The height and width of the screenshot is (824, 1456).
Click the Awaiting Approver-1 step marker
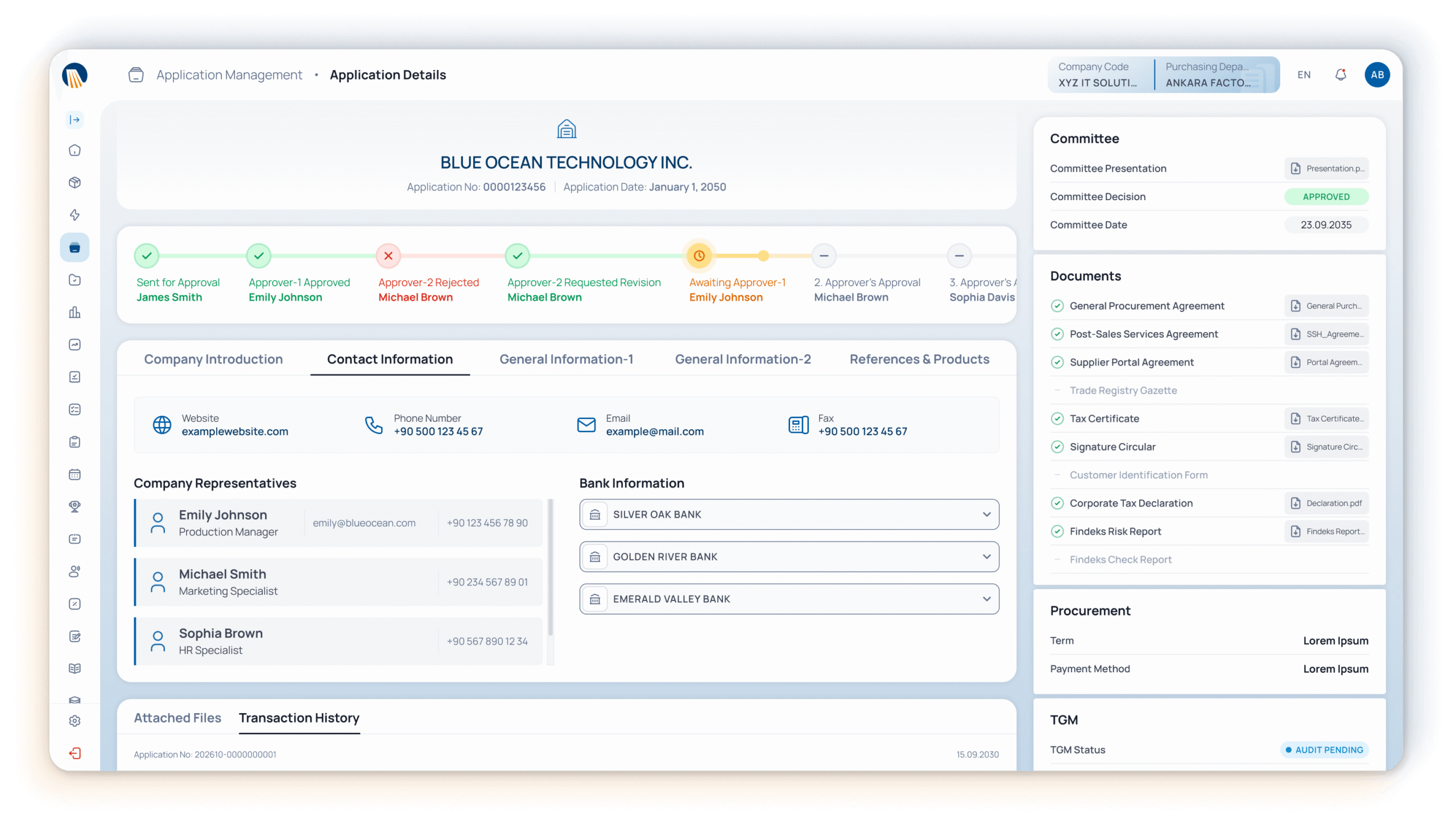699,256
